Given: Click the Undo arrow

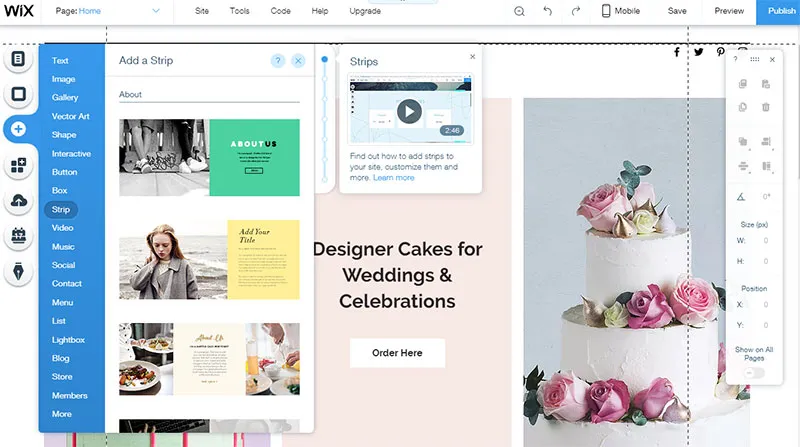Looking at the screenshot, I should coord(547,11).
